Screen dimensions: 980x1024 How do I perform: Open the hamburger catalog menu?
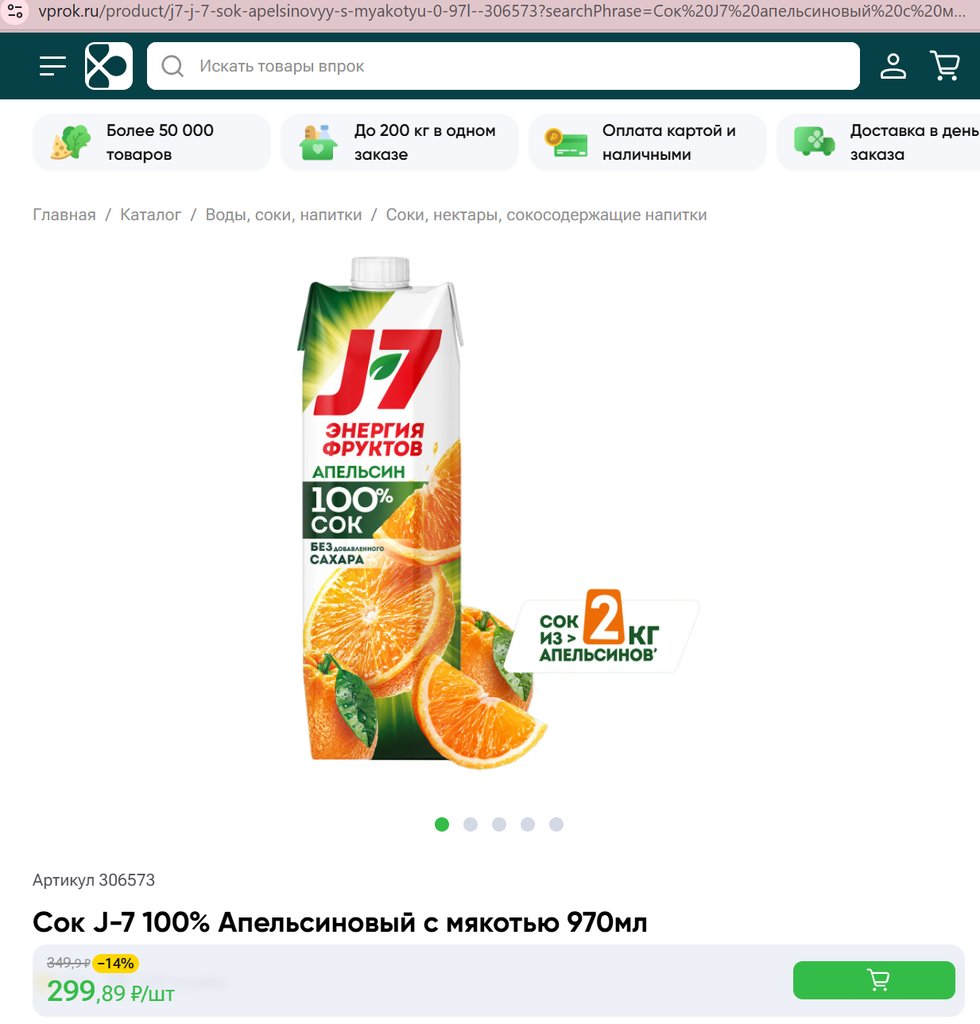point(53,66)
